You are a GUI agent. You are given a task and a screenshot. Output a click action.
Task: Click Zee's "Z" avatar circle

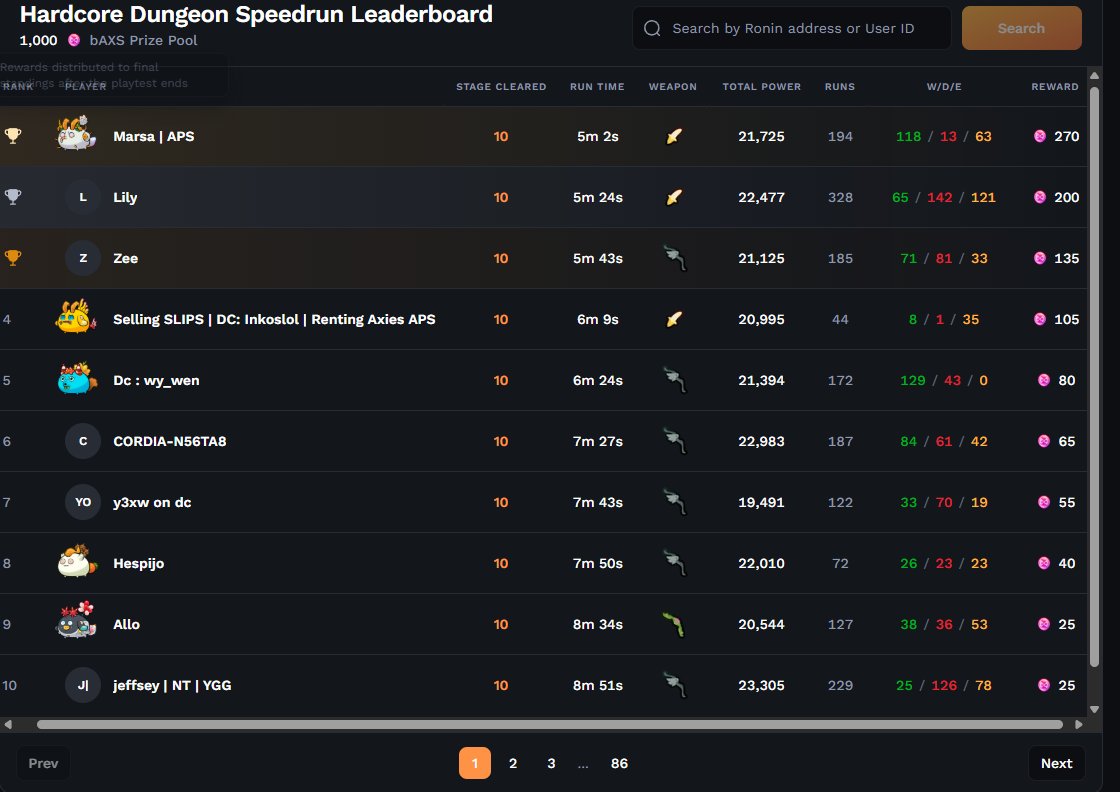tap(83, 258)
